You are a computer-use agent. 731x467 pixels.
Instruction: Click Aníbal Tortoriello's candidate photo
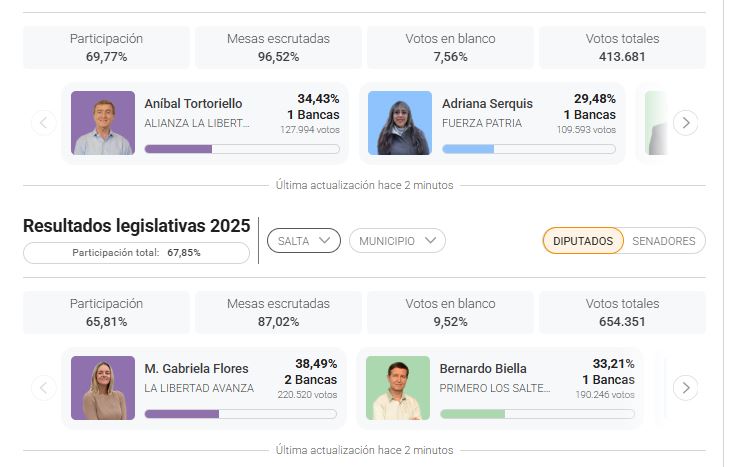tap(102, 123)
